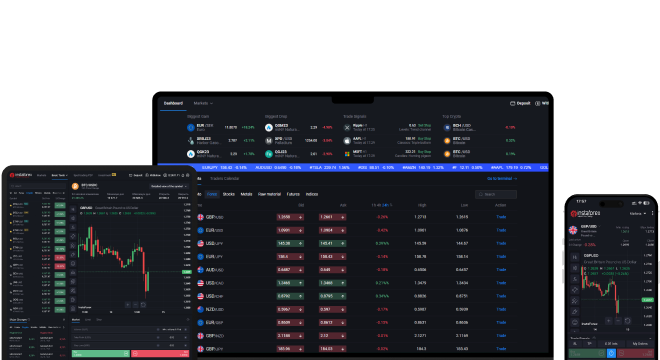Open the Traders Calendar tab
This screenshot has height=360, width=660.
[x=224, y=179]
